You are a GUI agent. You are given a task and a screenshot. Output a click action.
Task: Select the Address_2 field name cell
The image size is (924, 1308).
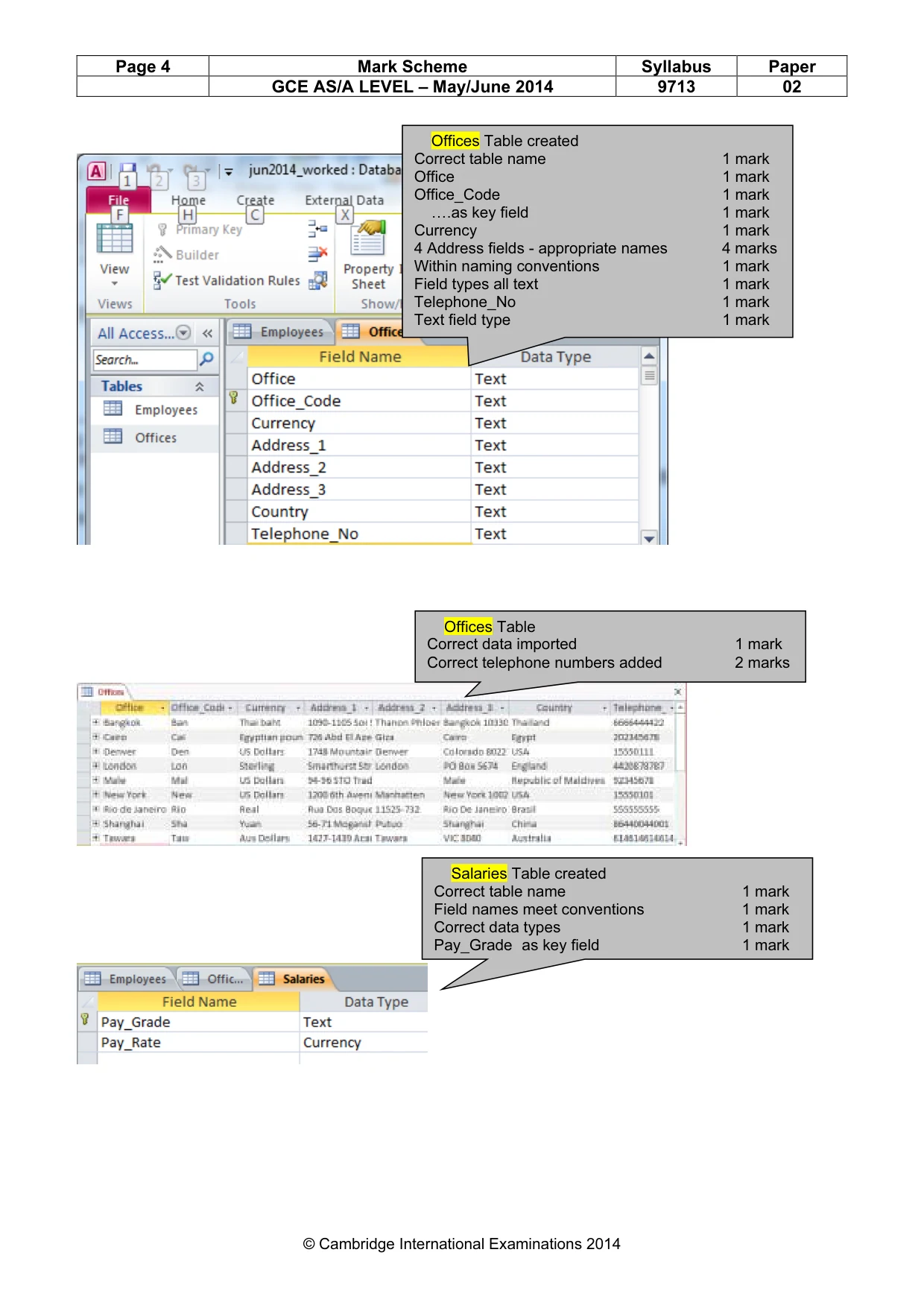359,467
